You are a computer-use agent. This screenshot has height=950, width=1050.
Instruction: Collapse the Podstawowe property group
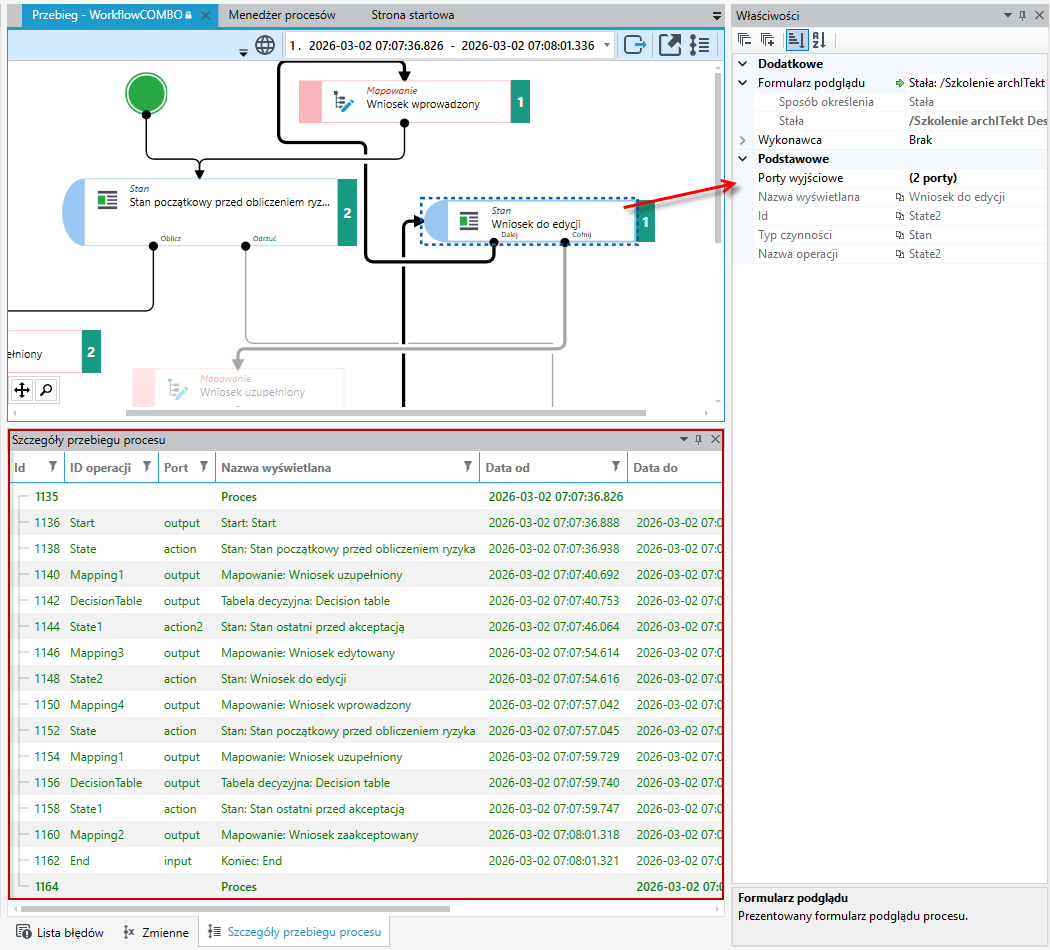tap(743, 159)
